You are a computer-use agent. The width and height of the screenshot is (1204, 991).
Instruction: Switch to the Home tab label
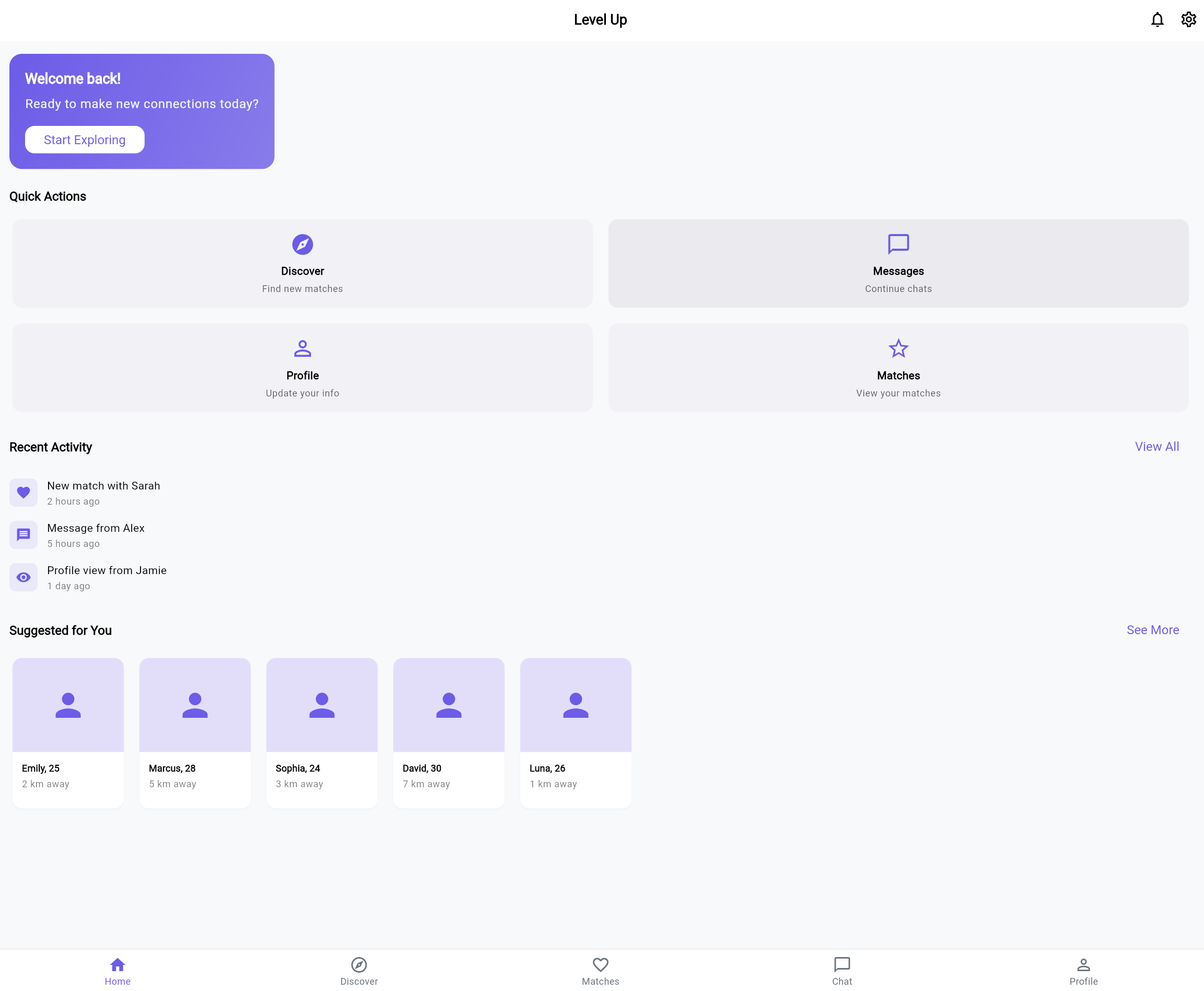point(118,981)
